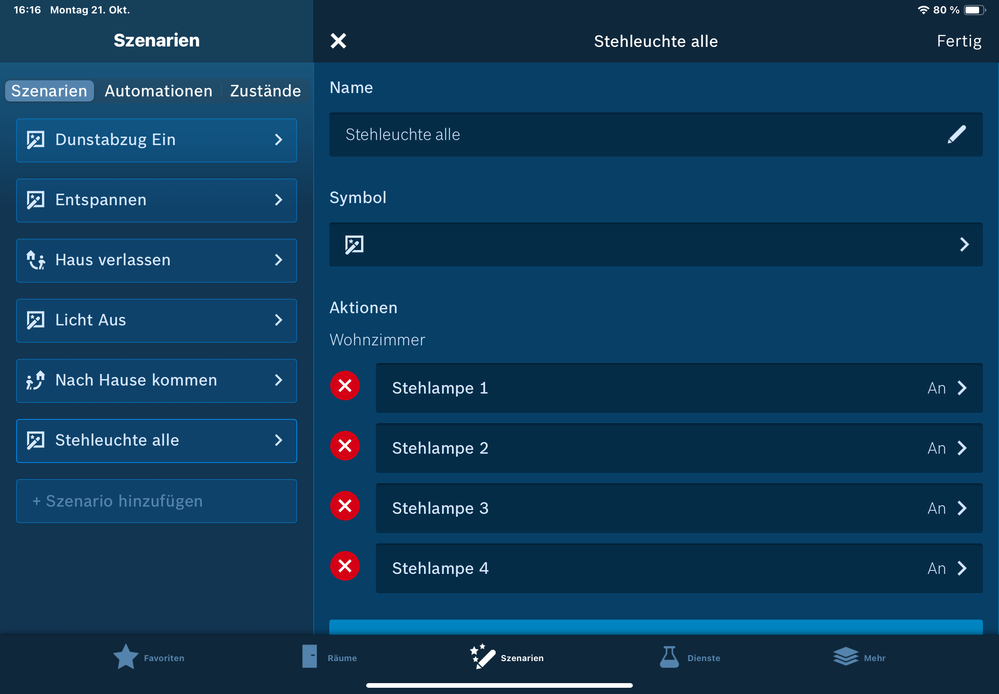The width and height of the screenshot is (999, 694).
Task: Switch to the Zustände tab
Action: [265, 91]
